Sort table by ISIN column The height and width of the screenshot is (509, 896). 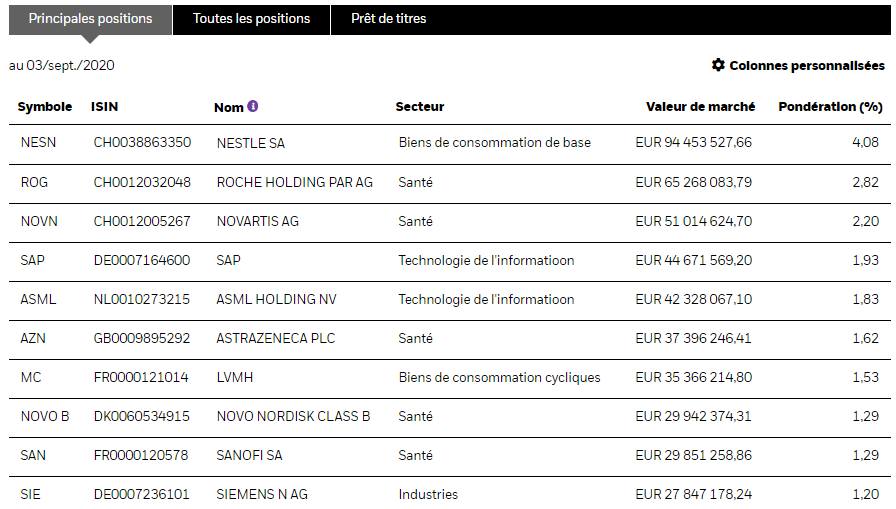pos(105,106)
